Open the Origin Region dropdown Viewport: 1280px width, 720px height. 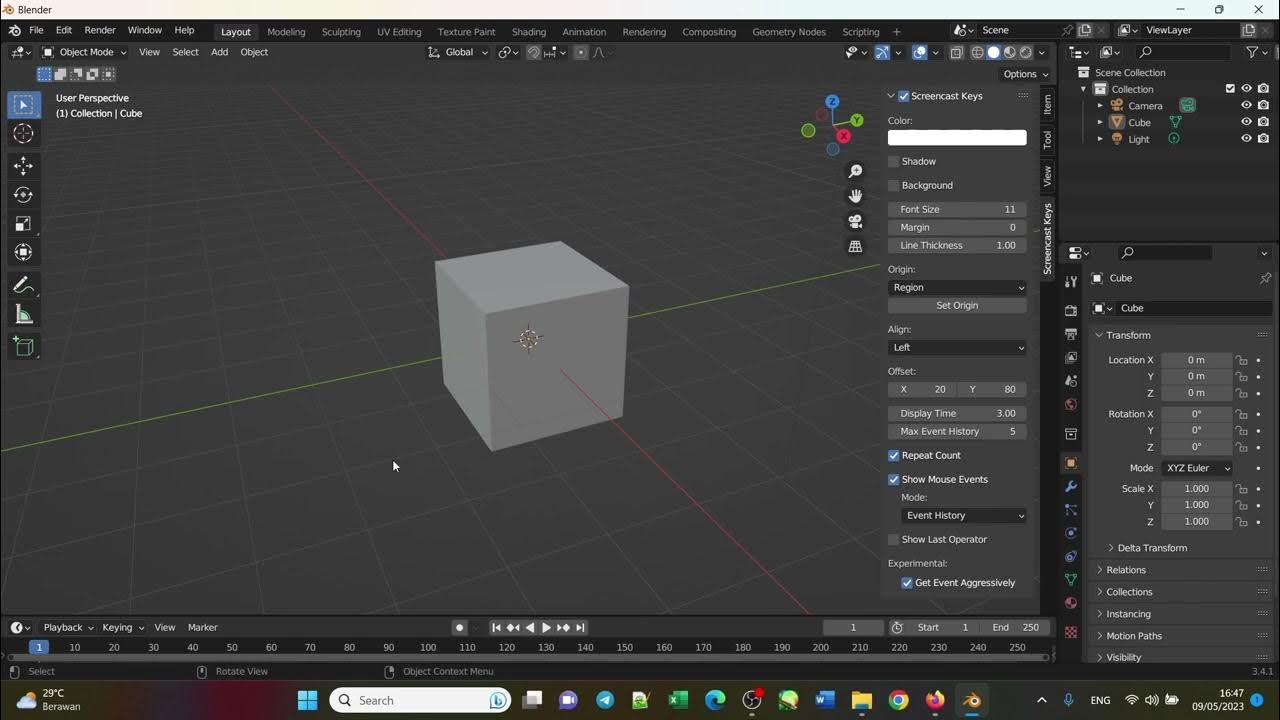[957, 287]
